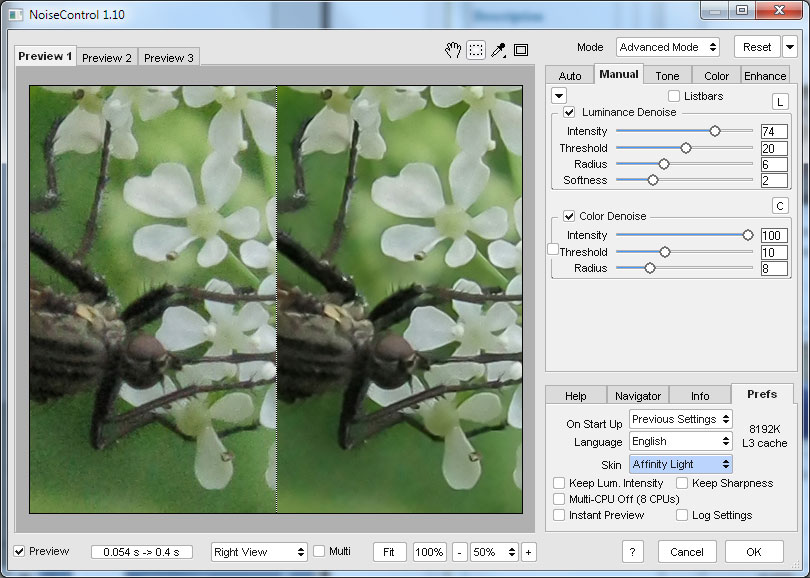Screen dimensions: 810x578
Task: Check the Multi checkbox
Action: 319,551
